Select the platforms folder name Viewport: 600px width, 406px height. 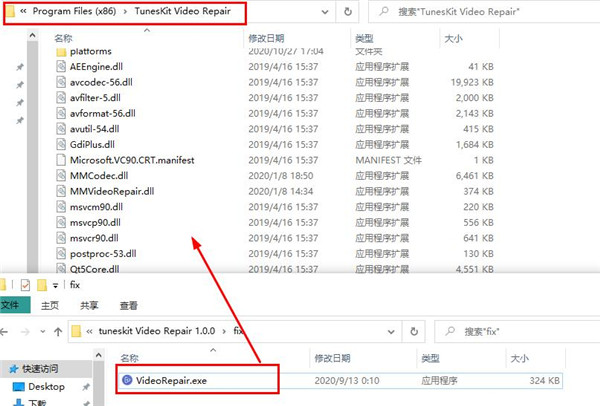click(91, 51)
